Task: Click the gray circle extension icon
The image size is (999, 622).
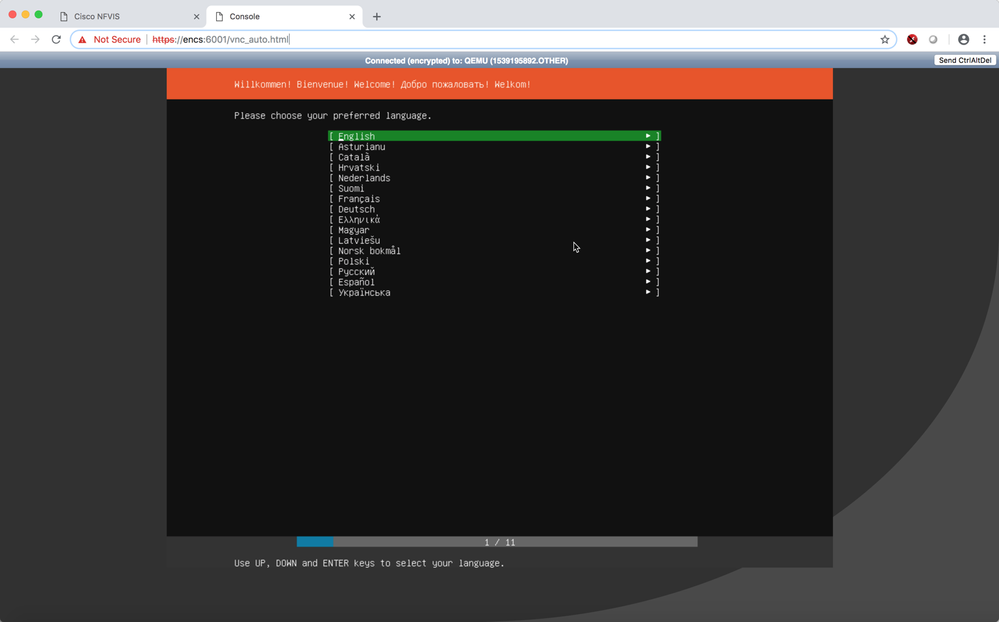Action: click(933, 40)
